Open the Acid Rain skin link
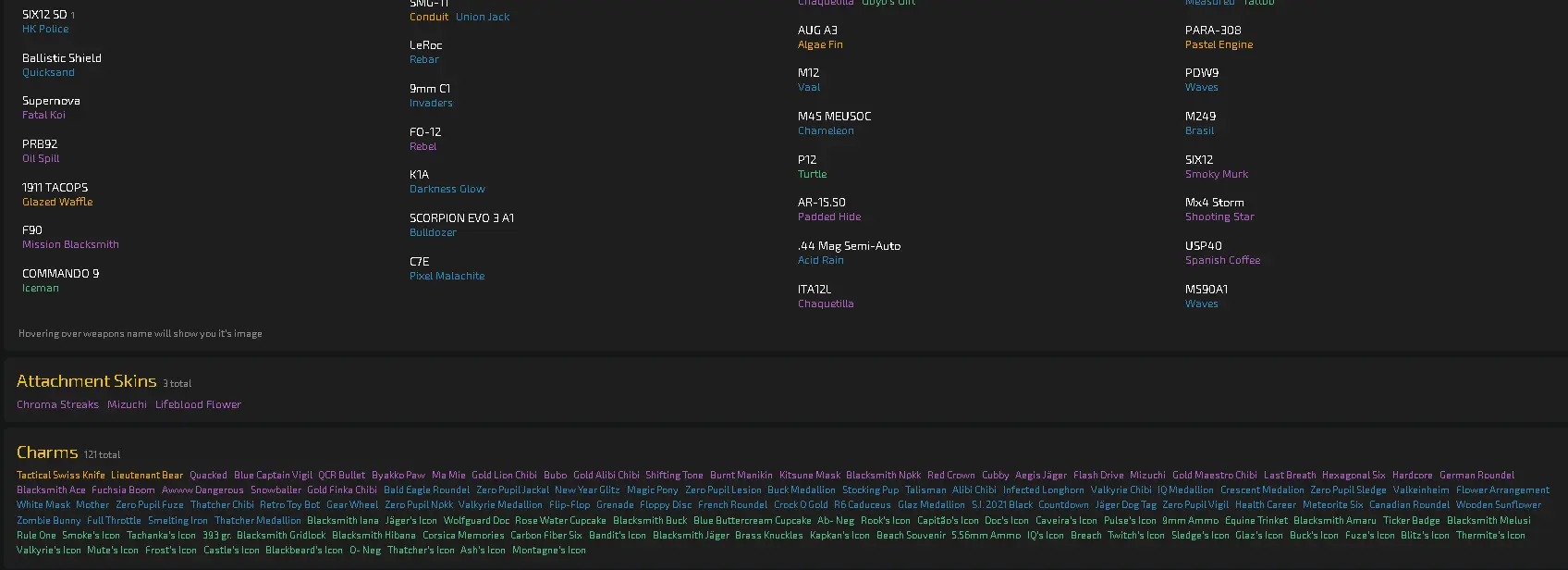1568x570 pixels. [x=820, y=261]
